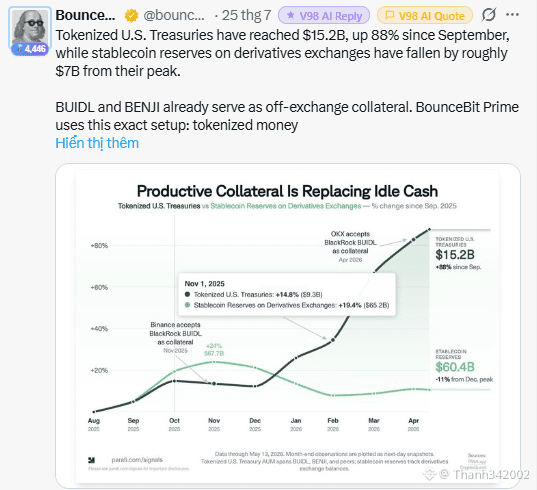Click the OKX accepts BlackRock BUIDL annotation
Viewport: 537px width, 490px height.
[350, 247]
